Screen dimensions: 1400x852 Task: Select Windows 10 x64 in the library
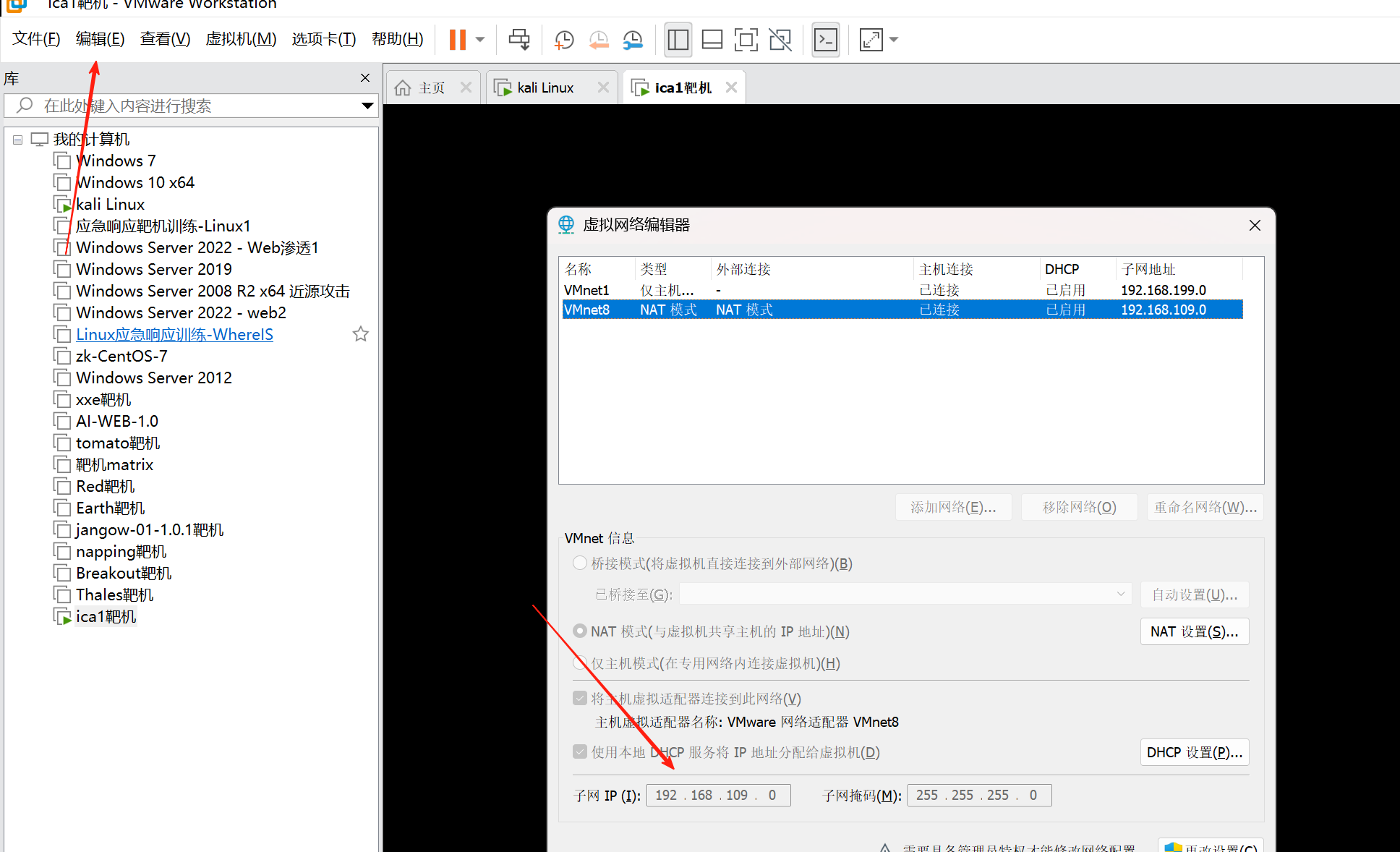135,182
